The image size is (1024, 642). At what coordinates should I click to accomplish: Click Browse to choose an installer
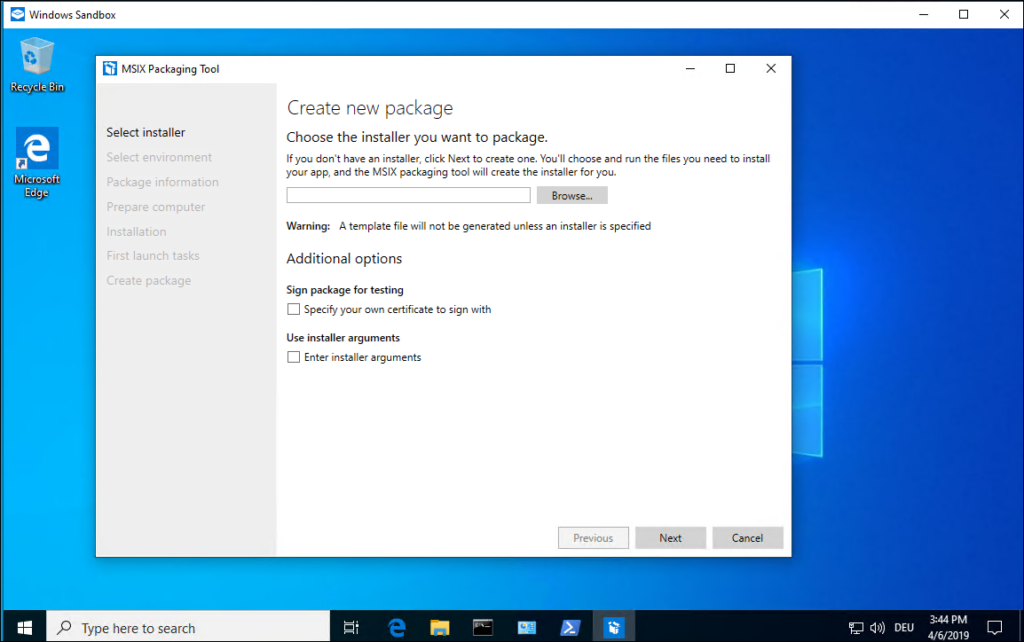point(572,196)
